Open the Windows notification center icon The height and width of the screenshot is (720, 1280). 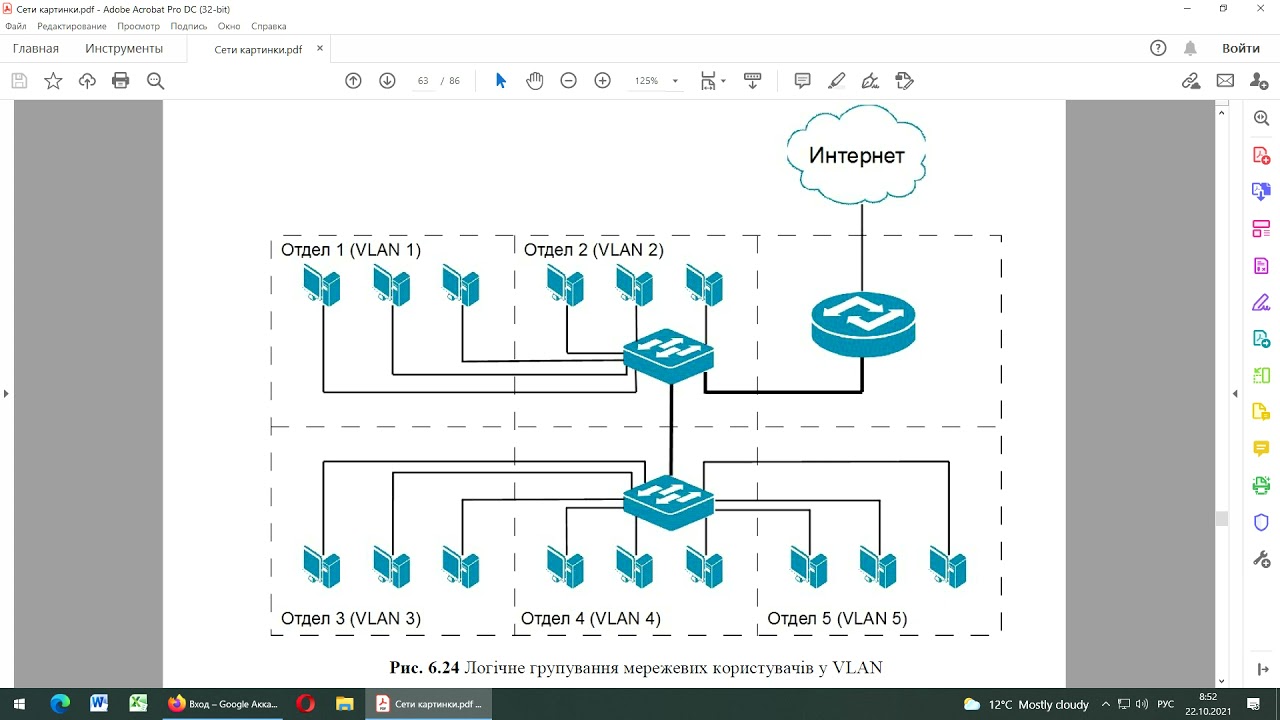pos(1254,704)
